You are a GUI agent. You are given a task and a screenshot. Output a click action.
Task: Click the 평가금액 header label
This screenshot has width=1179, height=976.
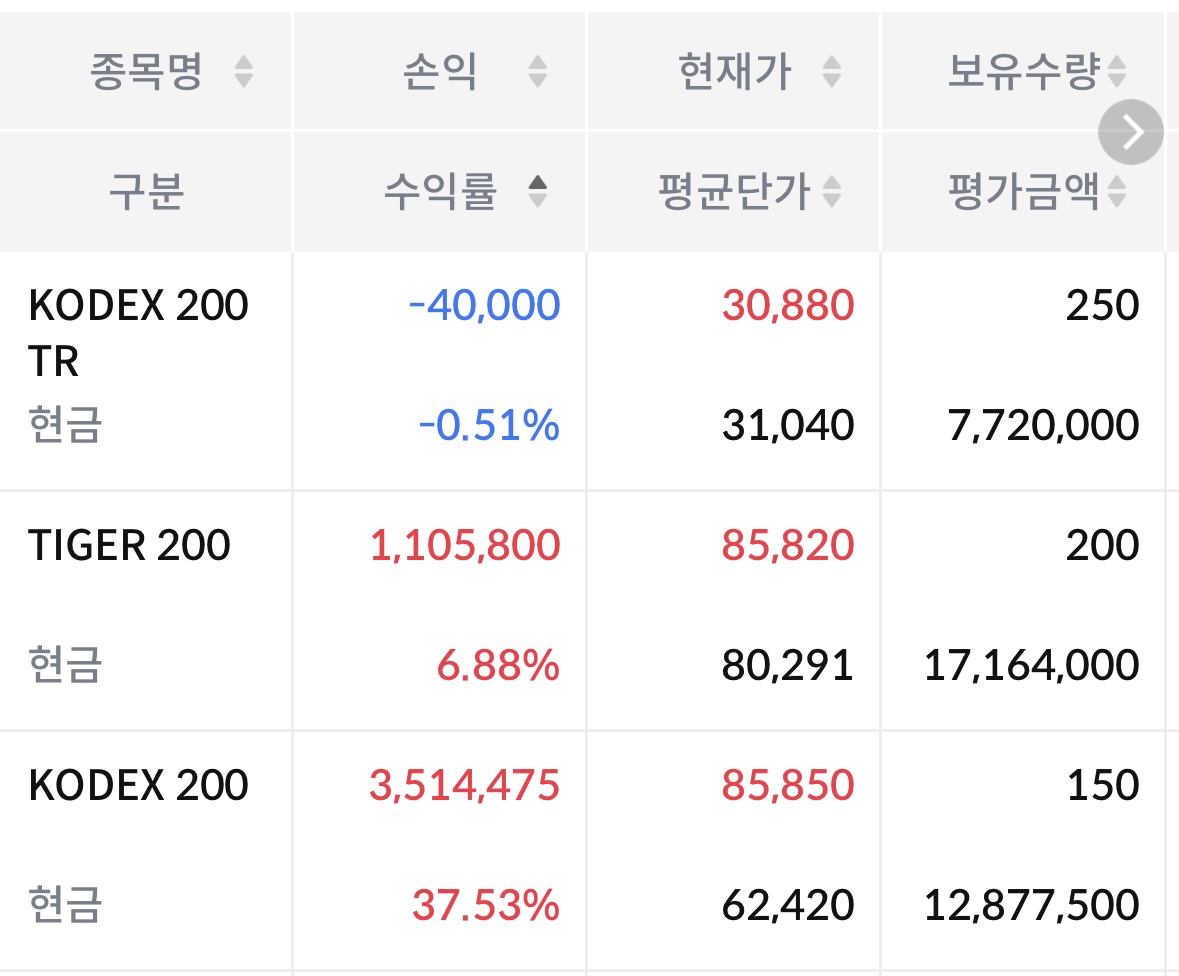(x=1023, y=191)
